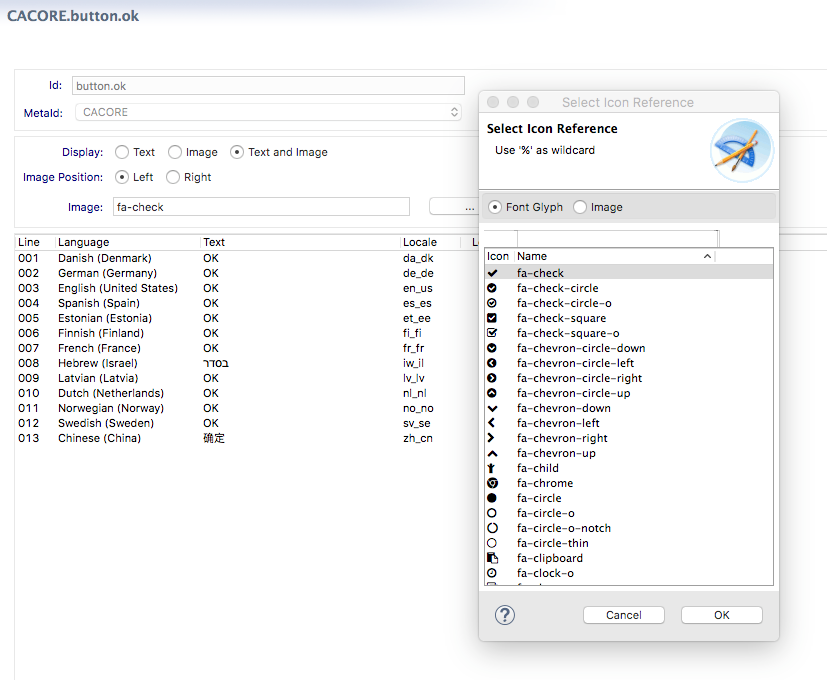The image size is (827, 680).
Task: Select the Latvian (Latvia) row
Action: pyautogui.click(x=246, y=378)
